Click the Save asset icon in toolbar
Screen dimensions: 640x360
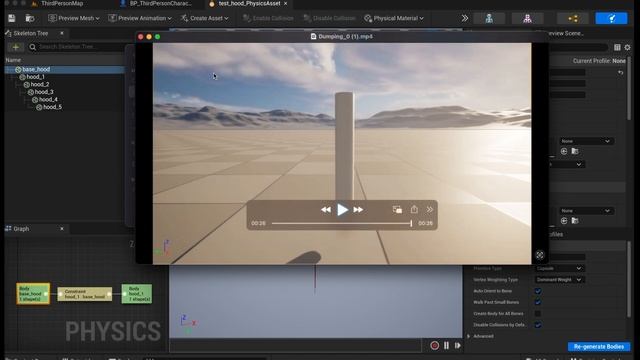(11, 18)
